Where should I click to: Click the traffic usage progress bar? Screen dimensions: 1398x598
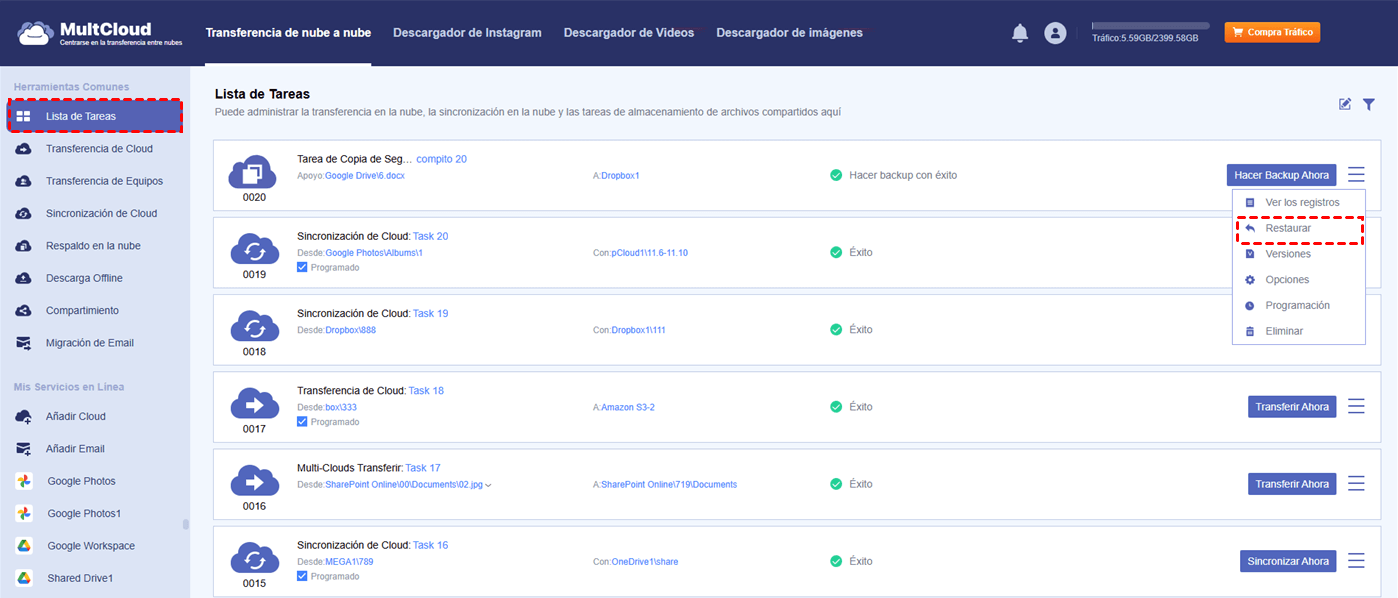point(1150,25)
